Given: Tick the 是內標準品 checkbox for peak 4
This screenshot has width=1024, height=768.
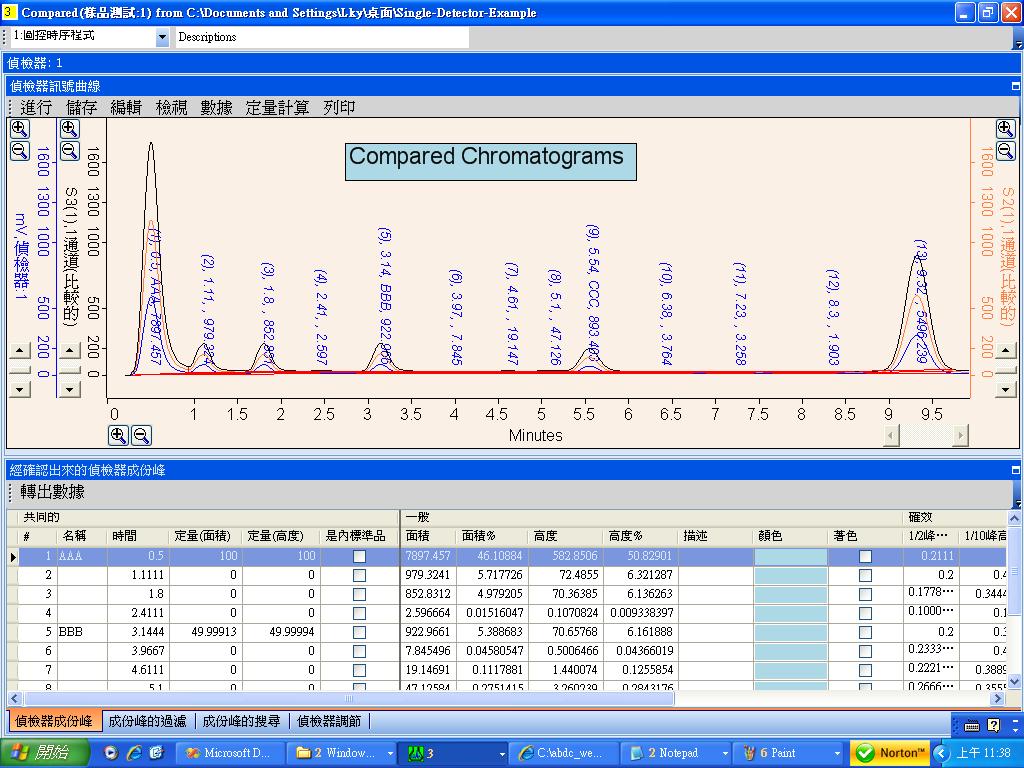Looking at the screenshot, I should click(359, 613).
